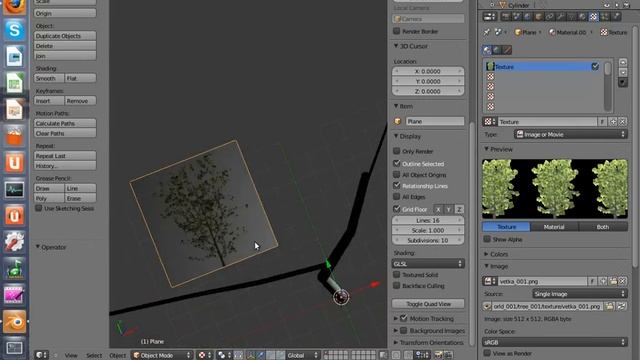Click Duplicate Objects button
Viewport: 640px width, 360px height.
coord(65,36)
